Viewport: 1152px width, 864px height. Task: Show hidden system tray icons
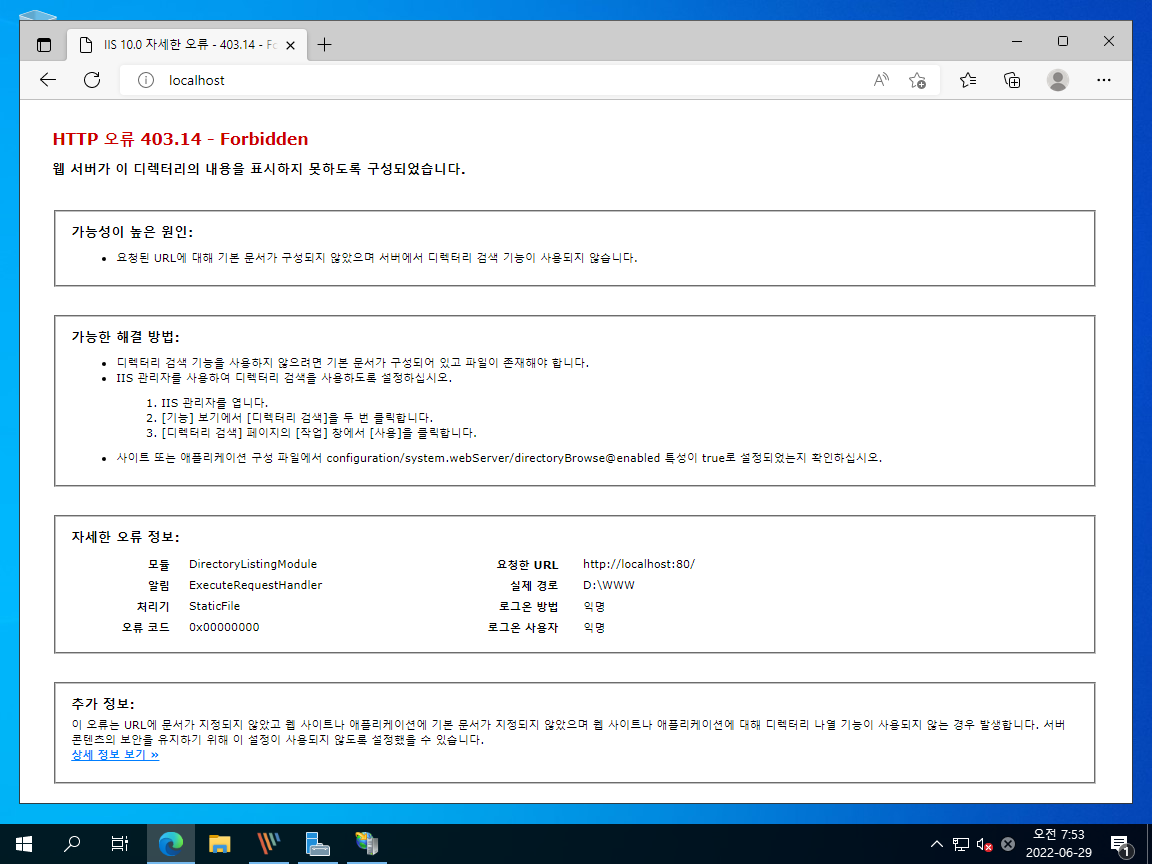click(x=937, y=844)
